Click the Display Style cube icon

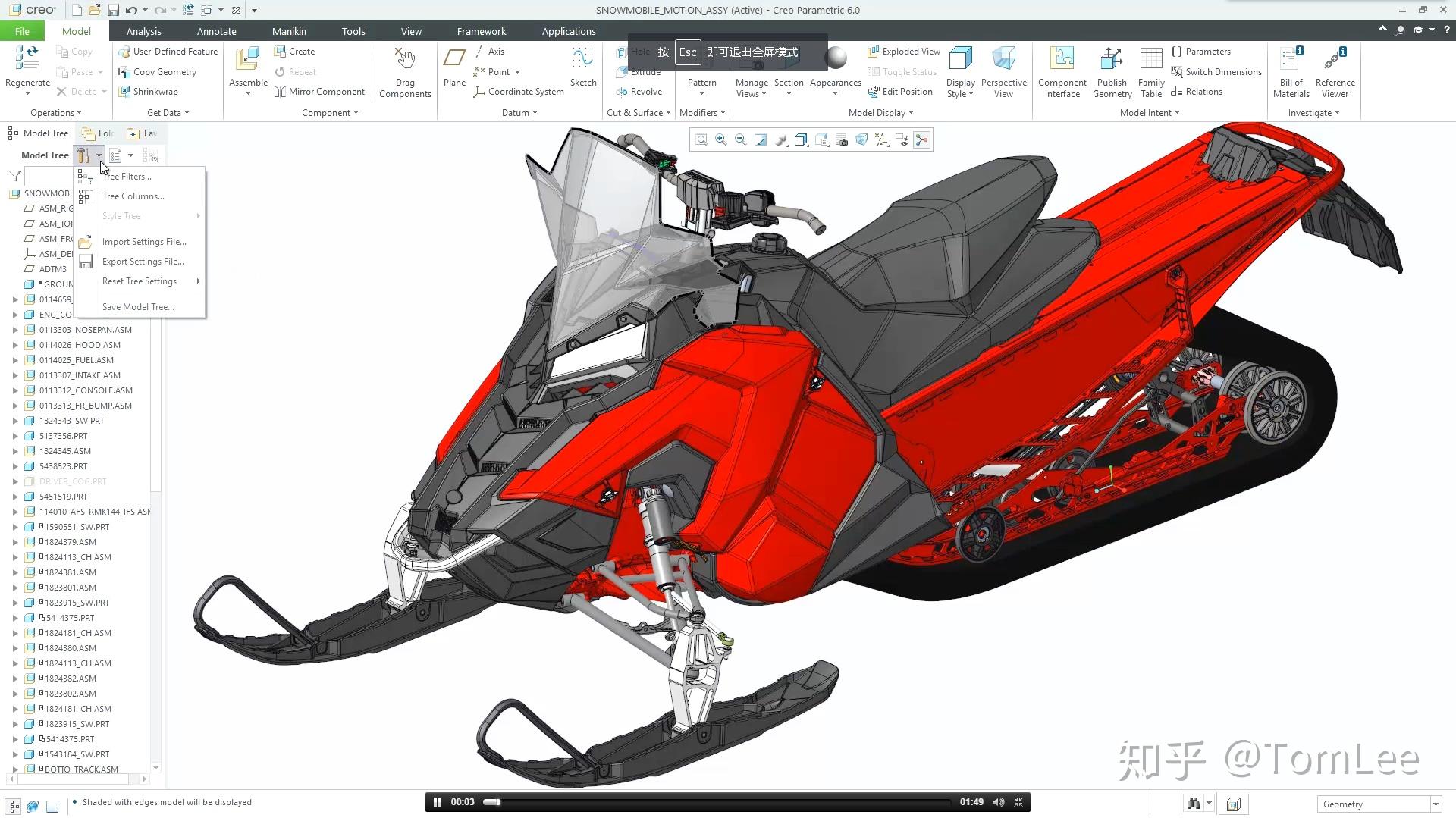pyautogui.click(x=960, y=58)
